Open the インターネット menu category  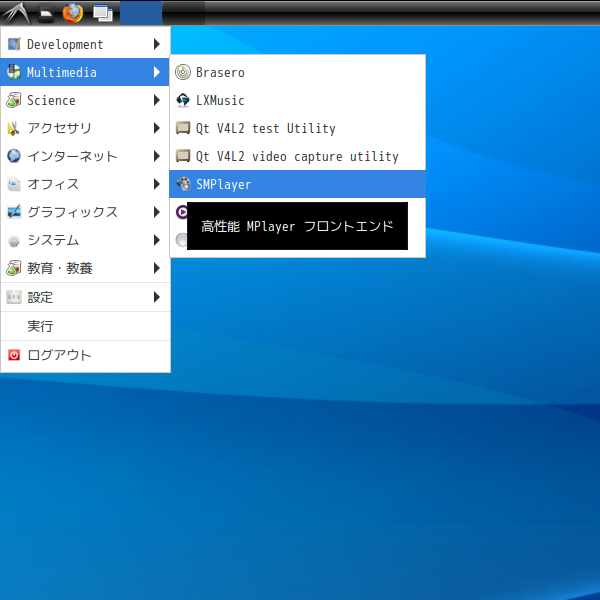click(x=85, y=156)
